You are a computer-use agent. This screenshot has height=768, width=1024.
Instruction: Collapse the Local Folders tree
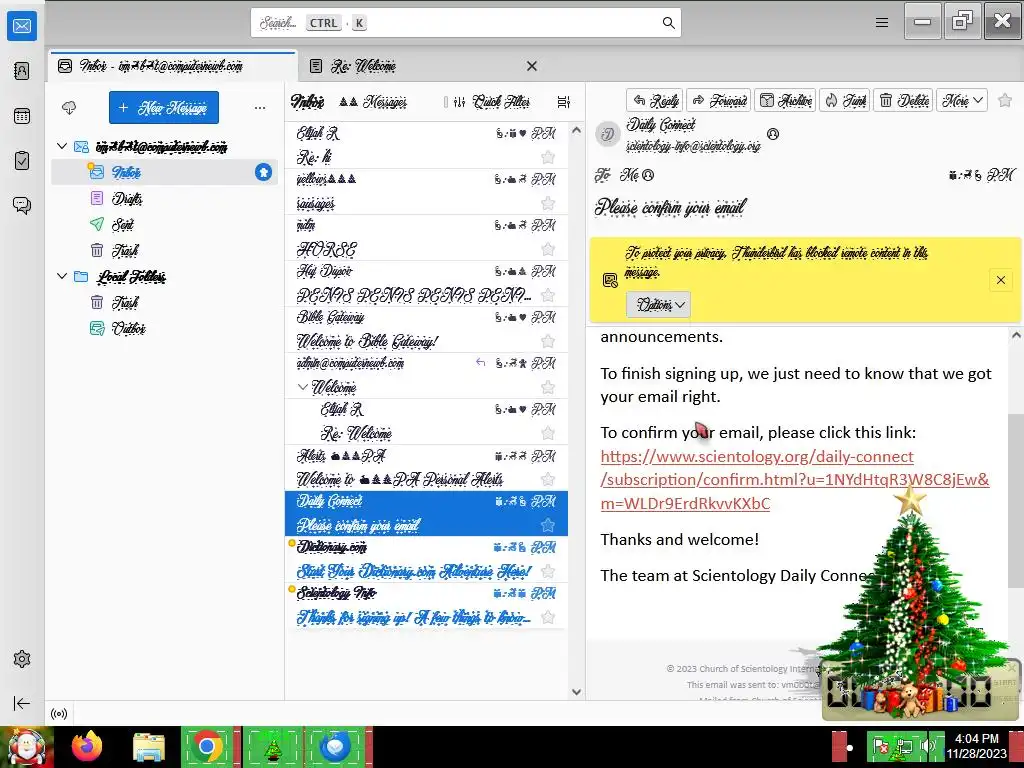(62, 276)
